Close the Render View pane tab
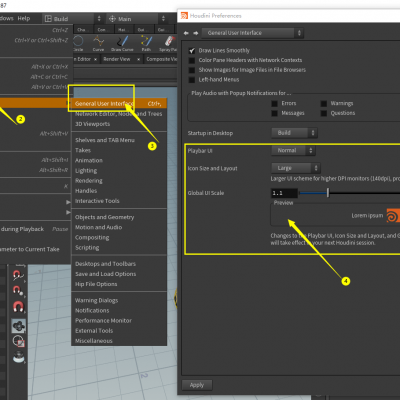Viewport: 400px width, 400px height. tap(138, 59)
